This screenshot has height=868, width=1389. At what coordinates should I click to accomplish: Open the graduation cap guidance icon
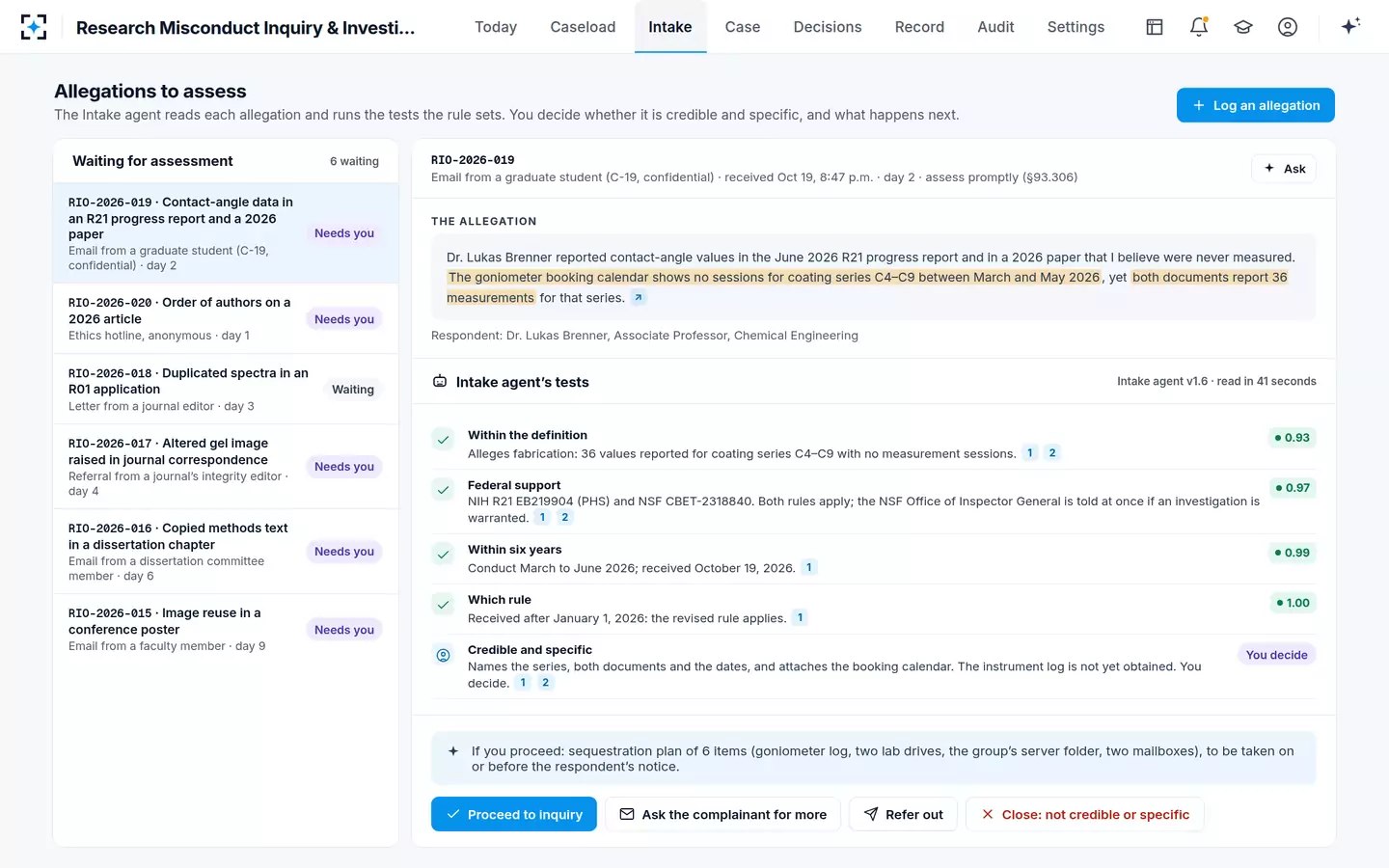click(1243, 27)
